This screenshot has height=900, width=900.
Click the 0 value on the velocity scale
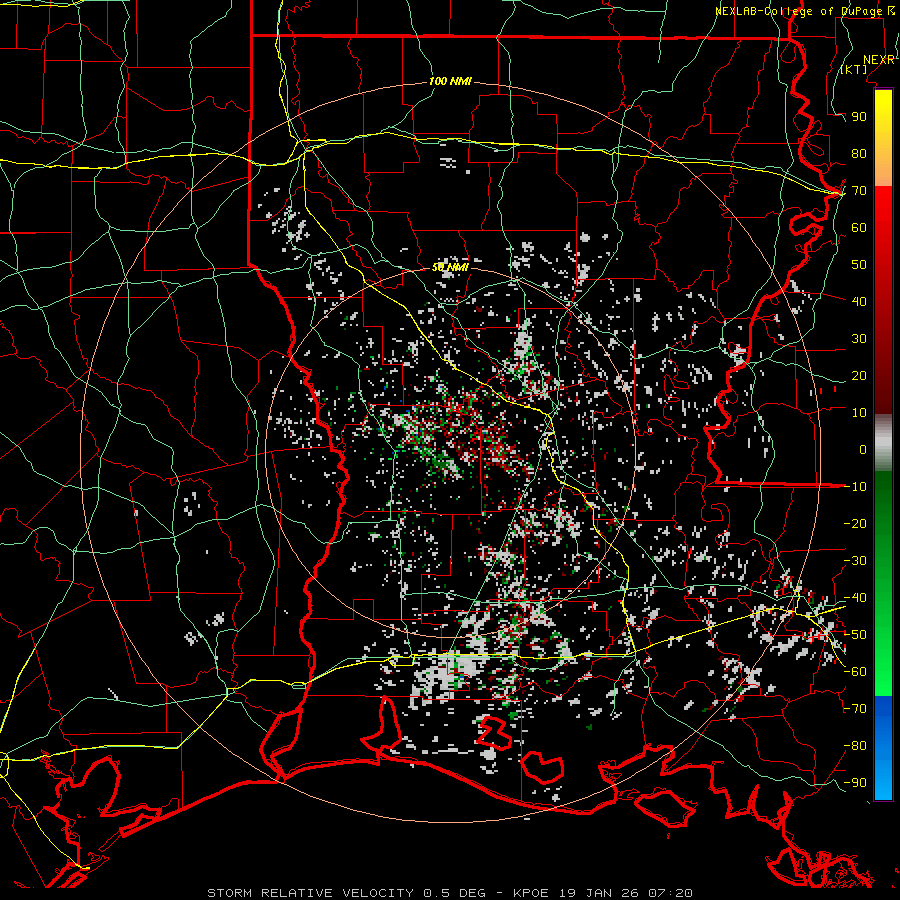(863, 449)
